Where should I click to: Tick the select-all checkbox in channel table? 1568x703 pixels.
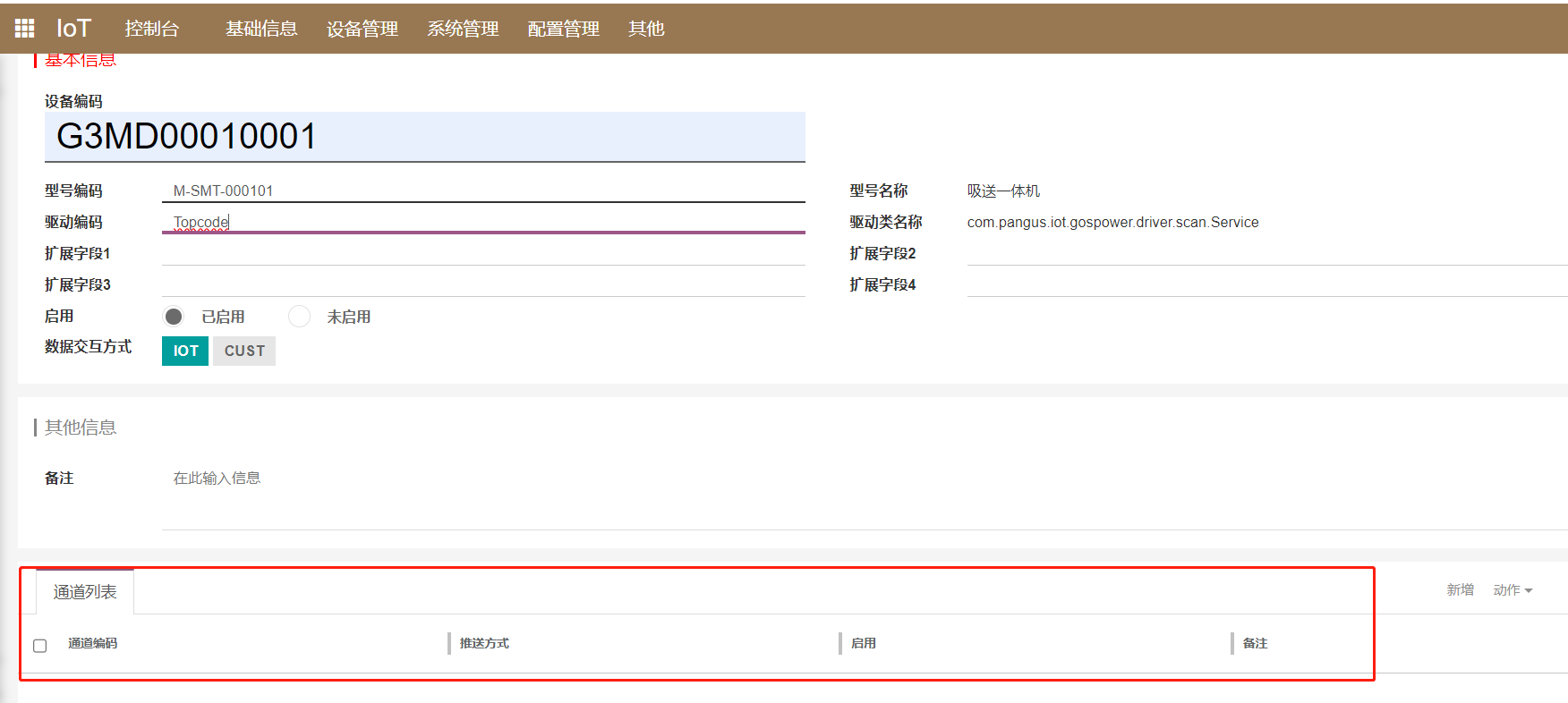click(40, 646)
